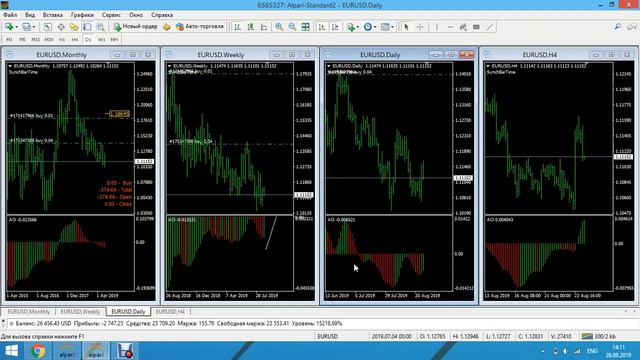Open the New Chart tool

[8, 27]
